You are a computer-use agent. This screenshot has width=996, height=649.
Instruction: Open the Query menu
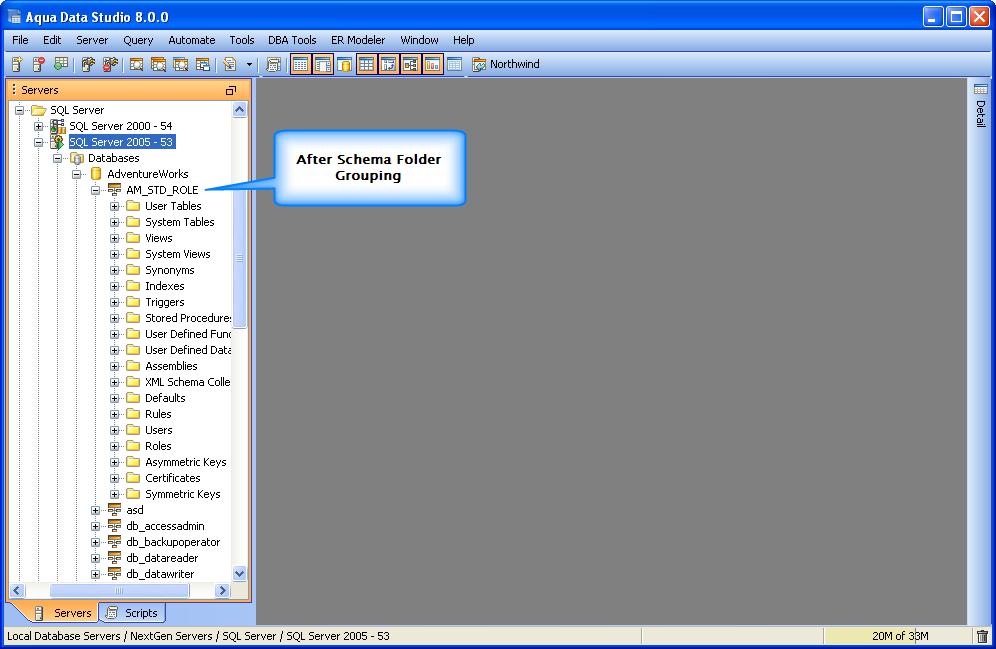click(x=138, y=40)
